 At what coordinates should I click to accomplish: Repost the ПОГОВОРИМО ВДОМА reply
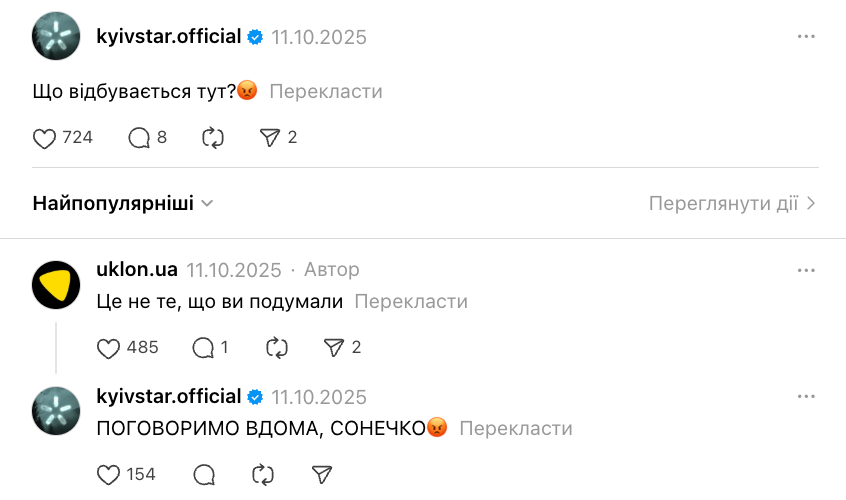(x=264, y=474)
